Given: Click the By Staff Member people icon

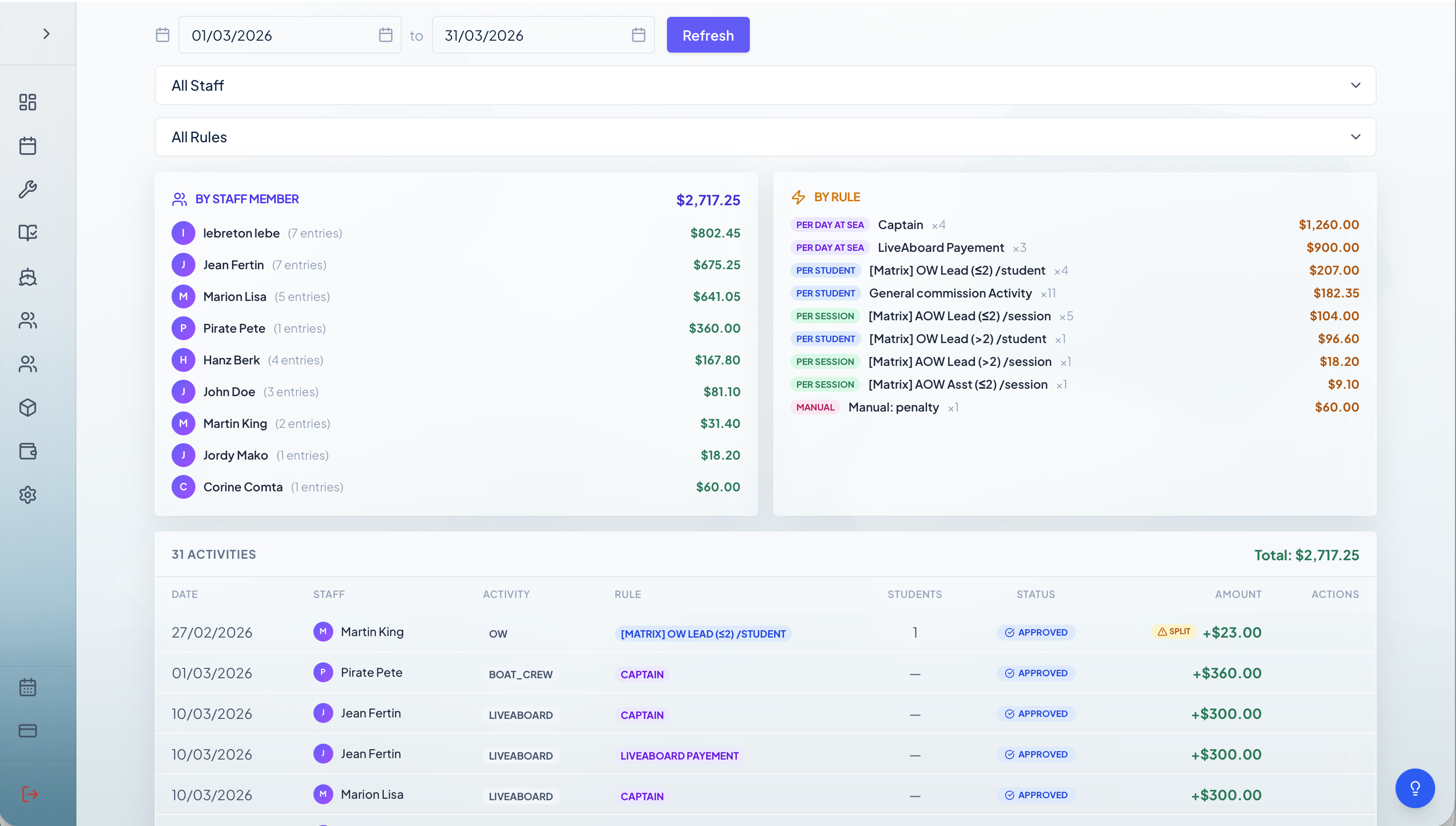Looking at the screenshot, I should point(180,199).
